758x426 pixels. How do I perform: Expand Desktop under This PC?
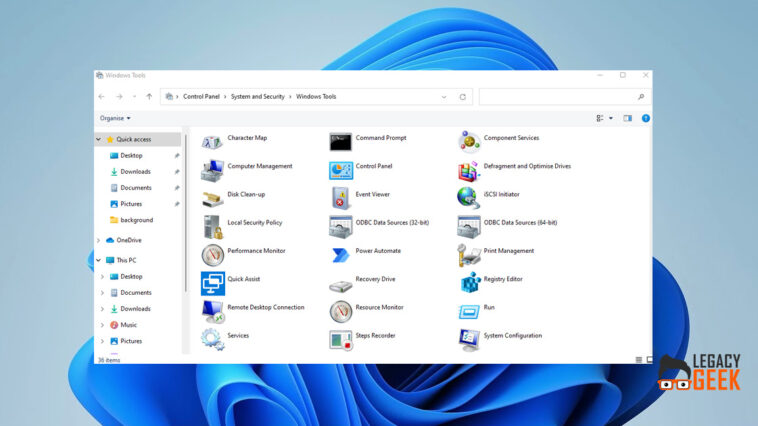102,277
